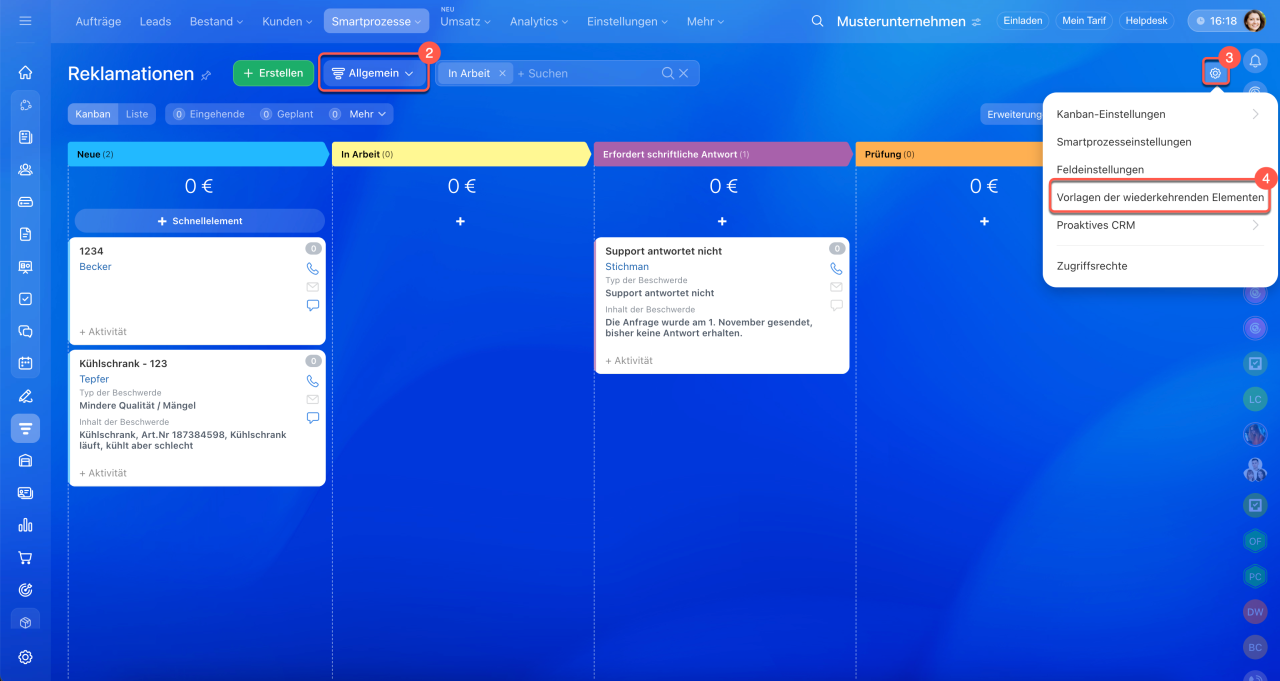Open the Mehr top navigation dropdown
Viewport: 1280px width, 681px height.
tap(706, 21)
